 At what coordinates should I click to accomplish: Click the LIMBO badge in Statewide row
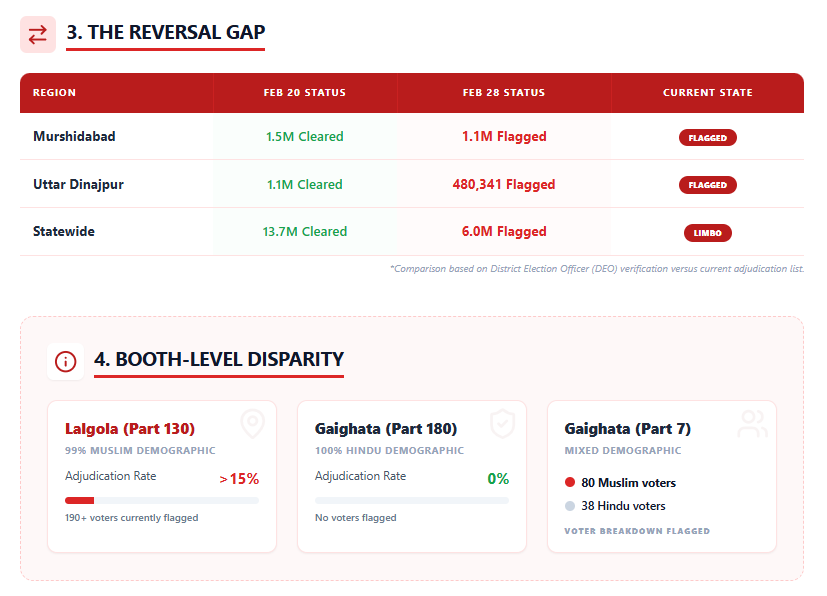pyautogui.click(x=707, y=233)
